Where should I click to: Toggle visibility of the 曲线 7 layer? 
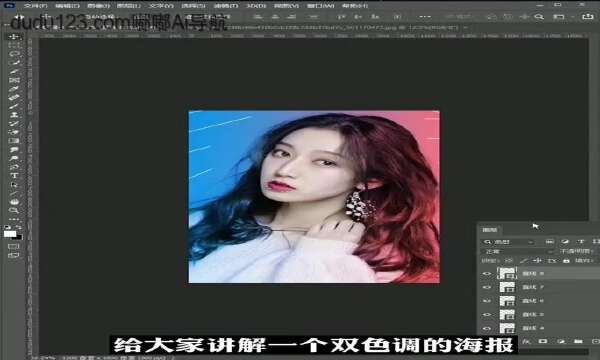487,287
